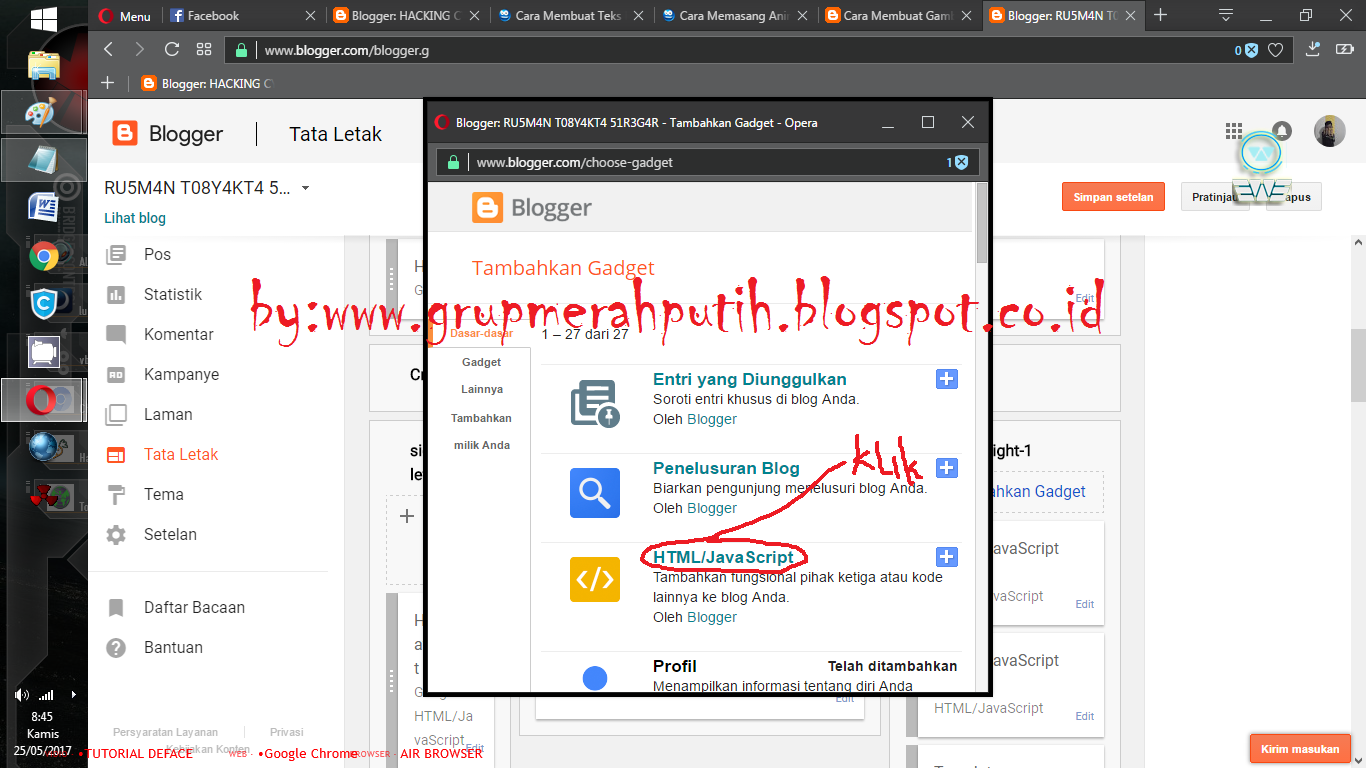Open the Blogger notifications bell
This screenshot has width=1366, height=768.
coord(1281,131)
